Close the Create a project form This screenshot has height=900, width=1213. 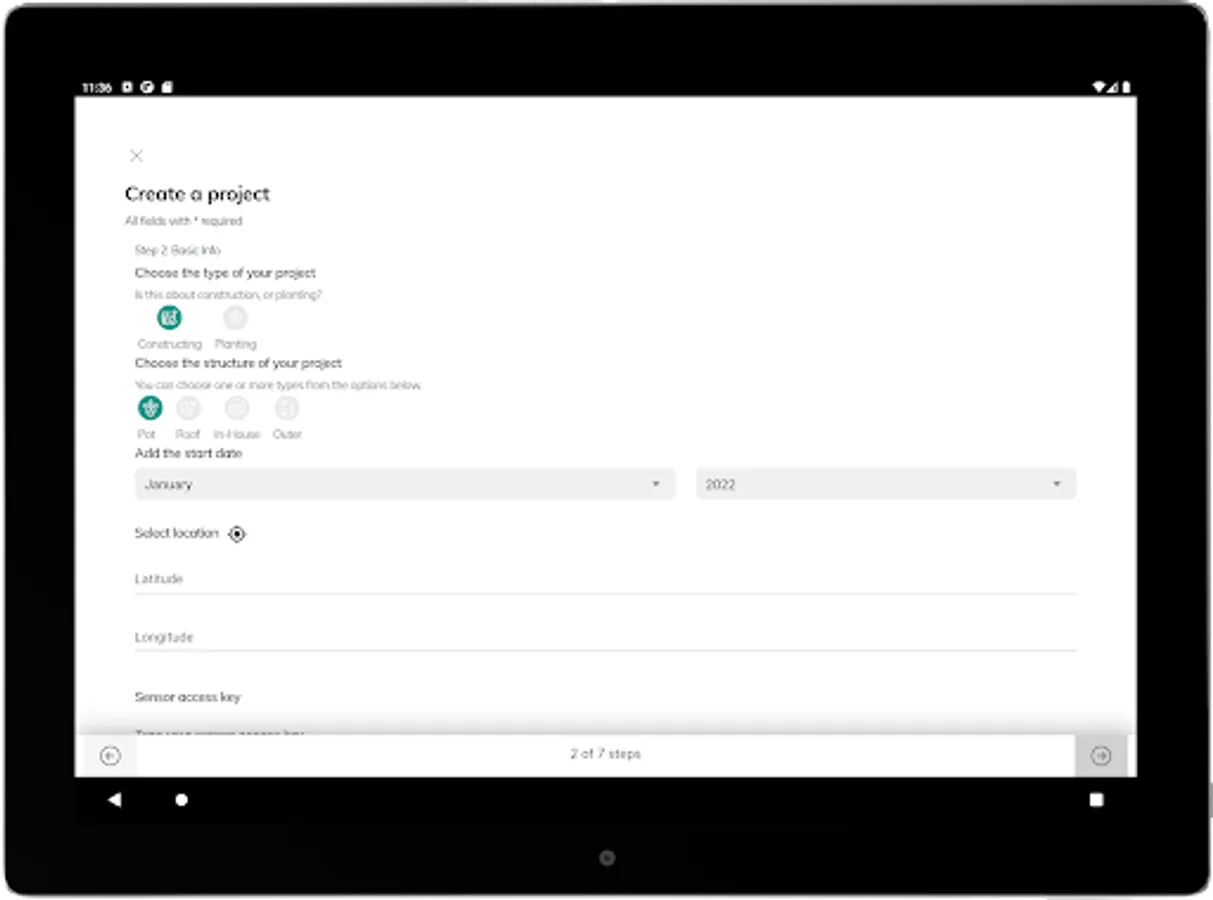tap(137, 155)
